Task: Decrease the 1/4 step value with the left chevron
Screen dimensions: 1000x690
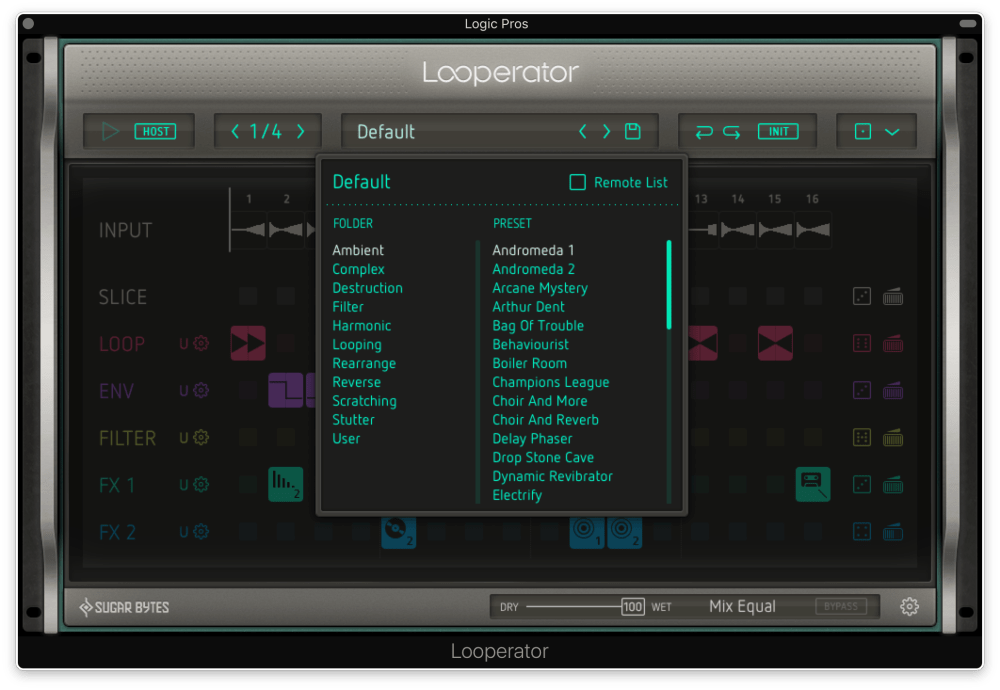Action: coord(235,131)
